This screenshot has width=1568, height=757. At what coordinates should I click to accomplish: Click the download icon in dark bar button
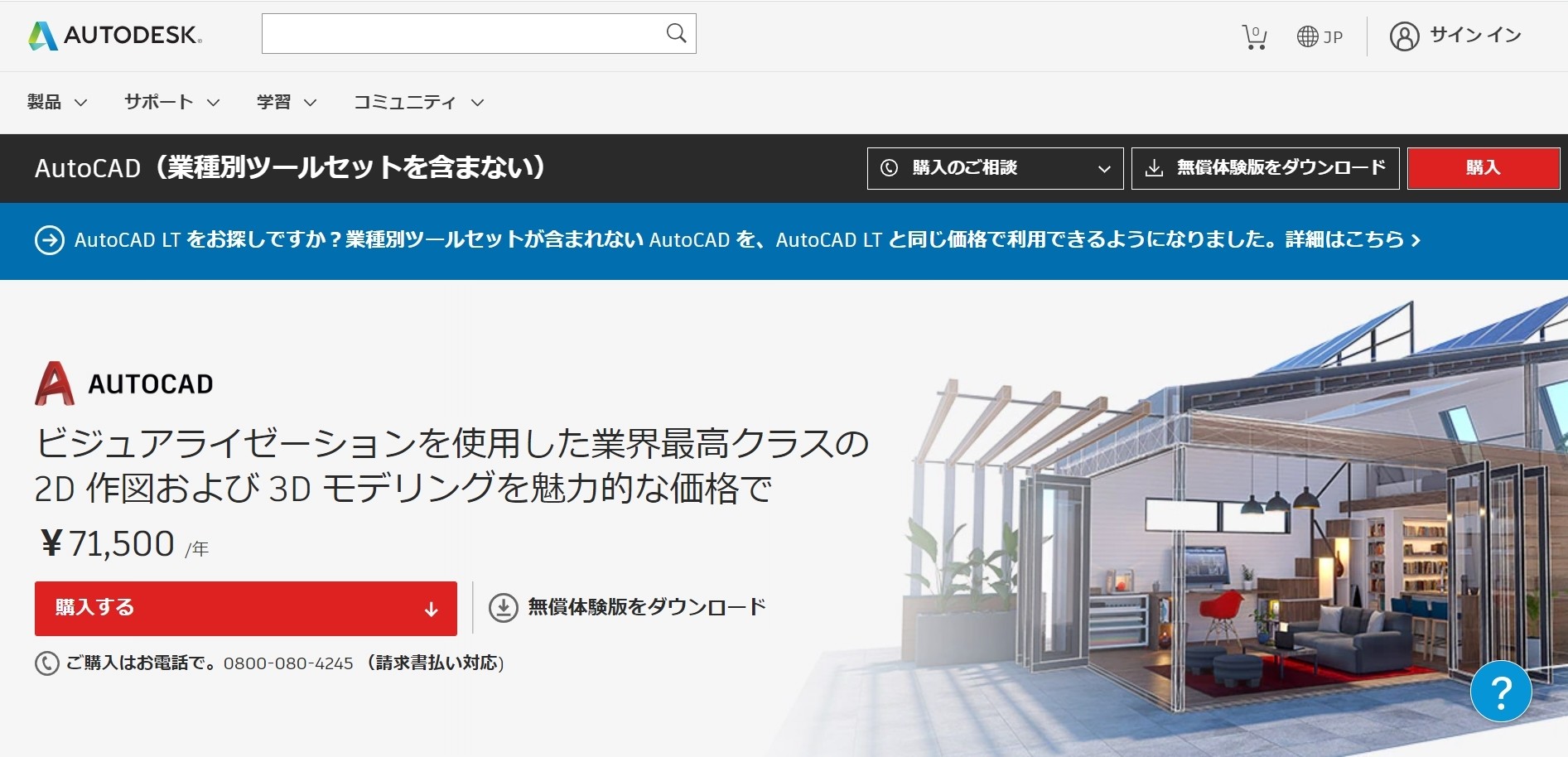point(1153,168)
